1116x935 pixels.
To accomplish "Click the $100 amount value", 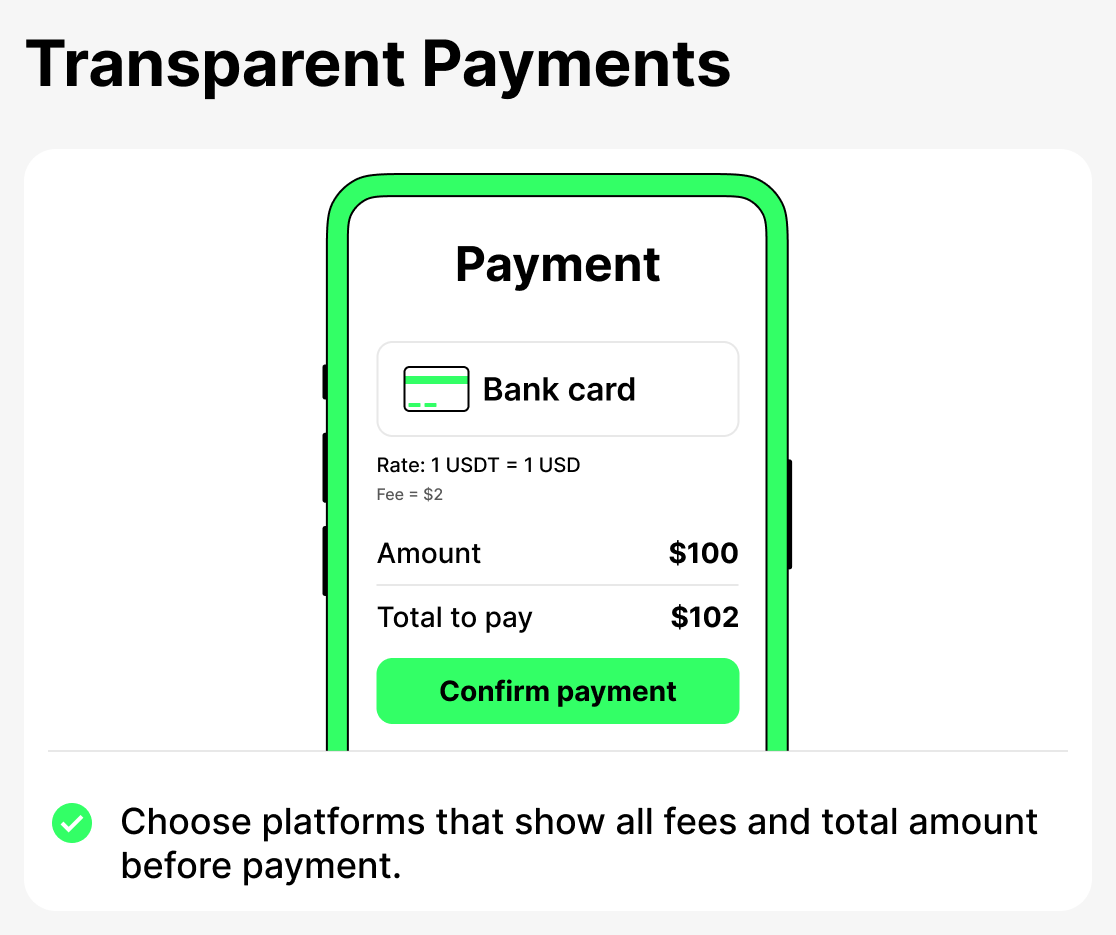I will 703,553.
